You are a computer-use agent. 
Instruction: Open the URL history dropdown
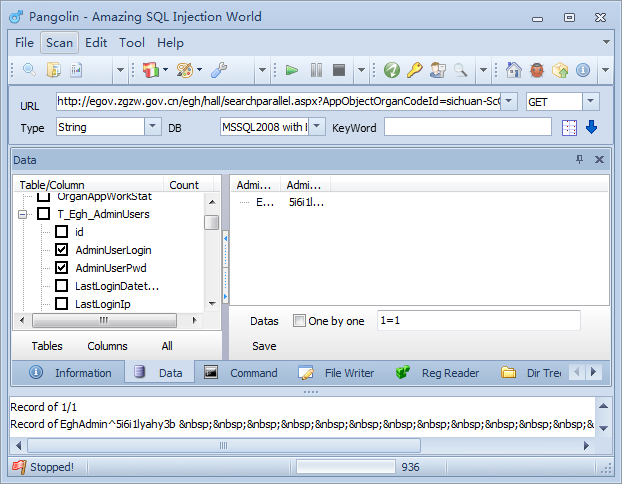pyautogui.click(x=509, y=101)
